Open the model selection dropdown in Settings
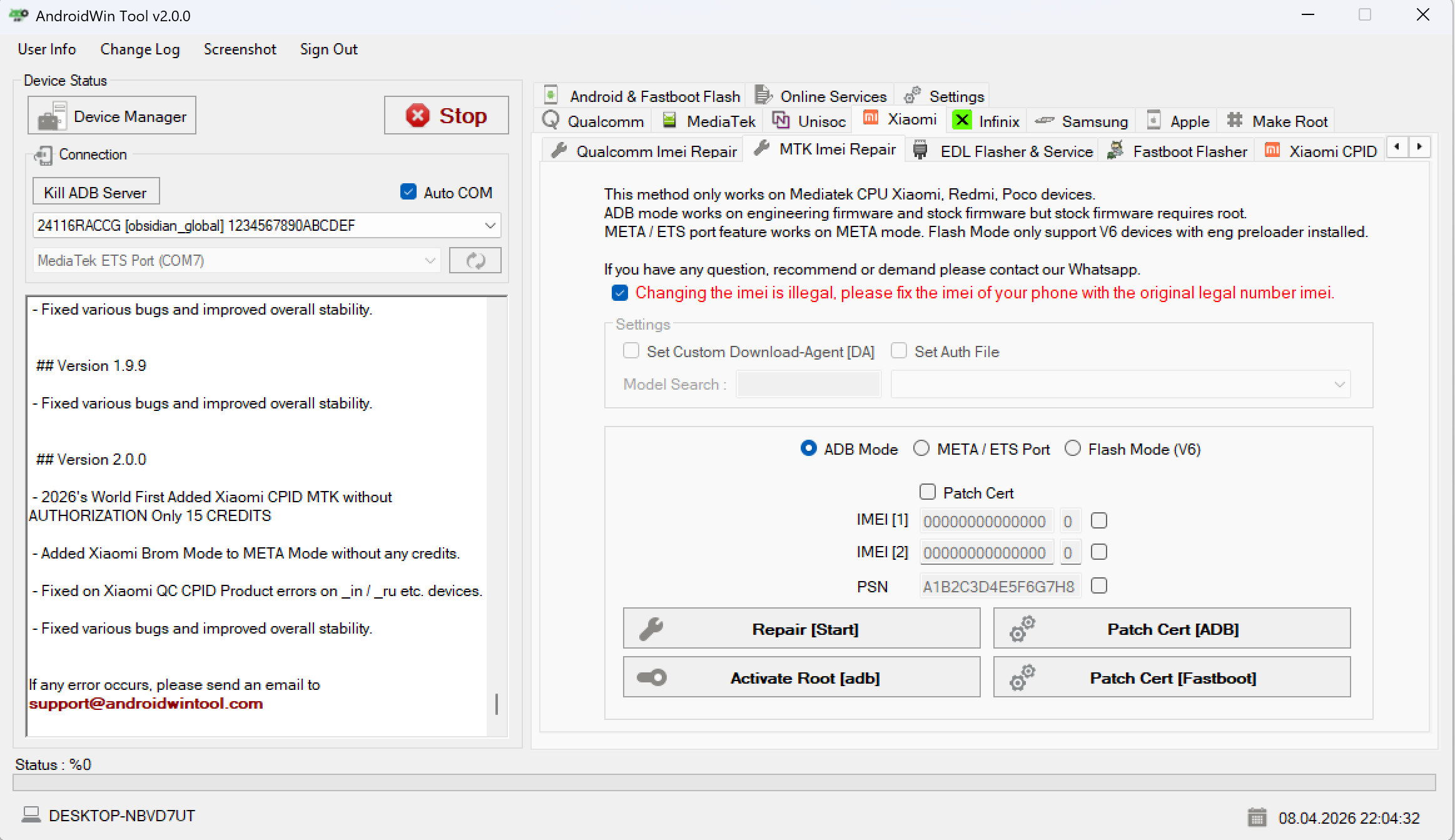The image size is (1455, 840). point(1339,384)
